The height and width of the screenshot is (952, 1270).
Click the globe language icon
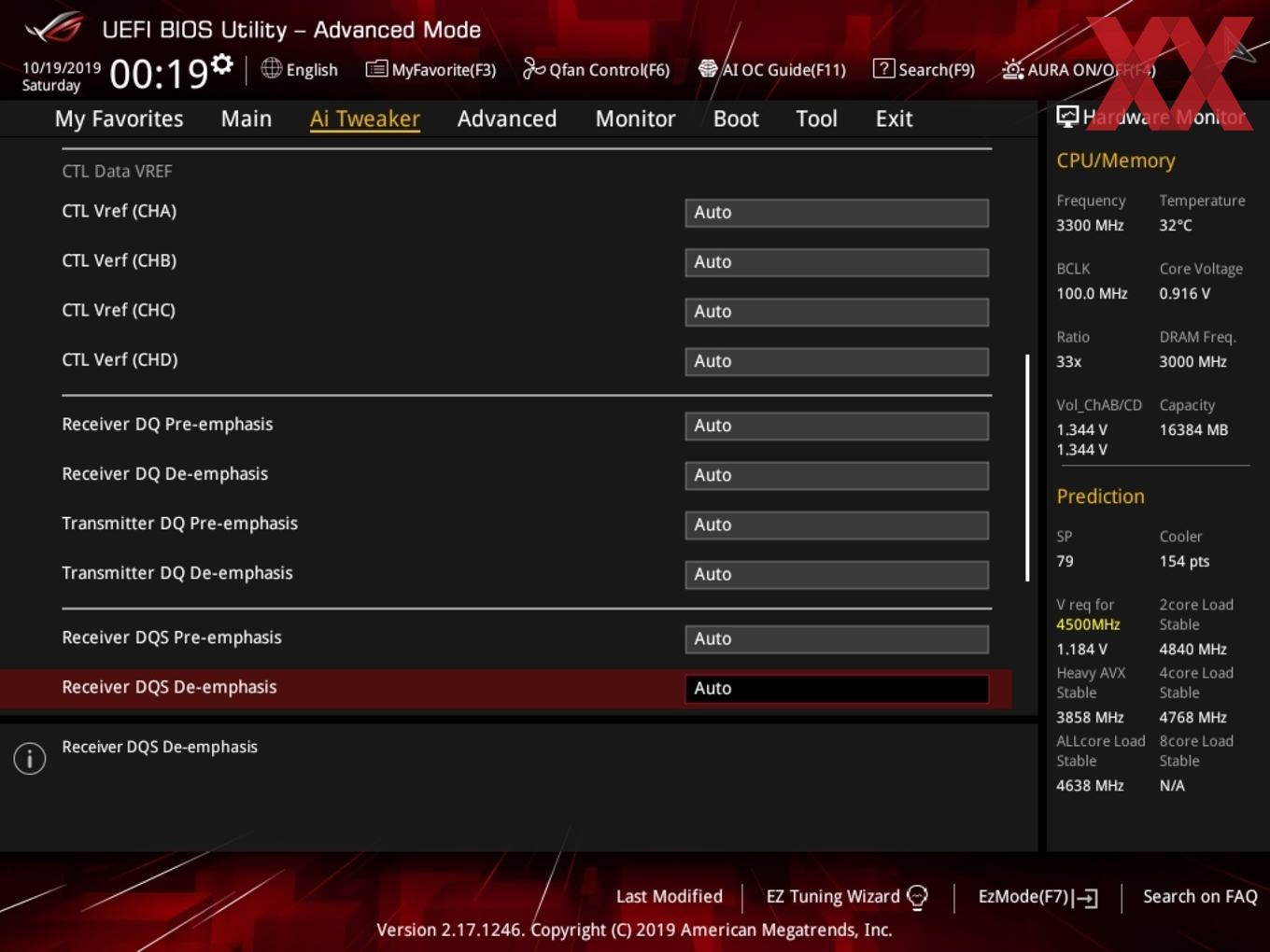click(x=271, y=68)
